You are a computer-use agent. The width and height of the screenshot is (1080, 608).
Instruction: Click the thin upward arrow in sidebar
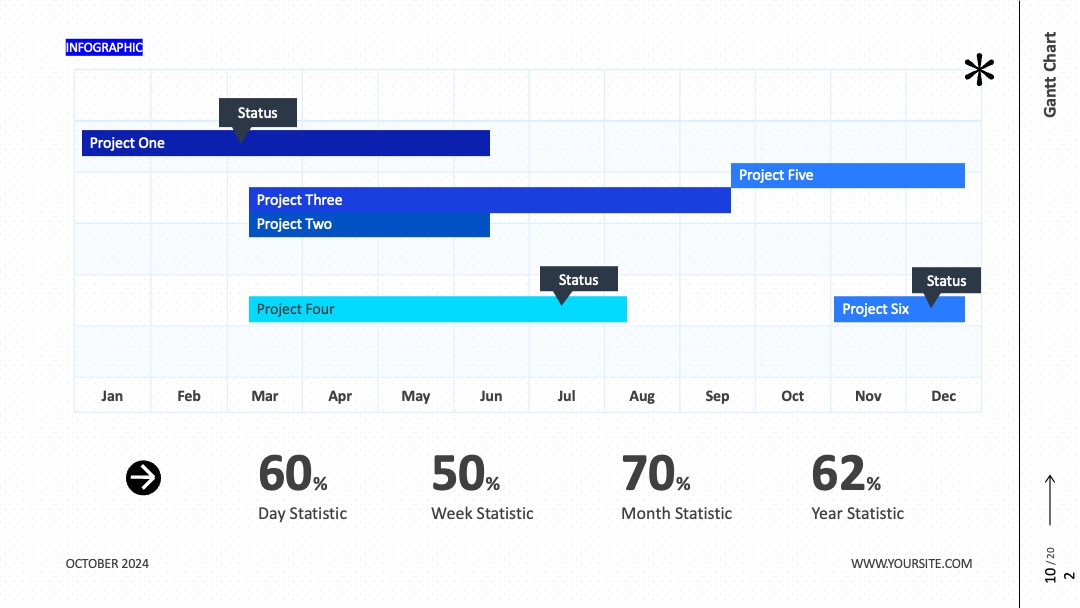(1050, 500)
